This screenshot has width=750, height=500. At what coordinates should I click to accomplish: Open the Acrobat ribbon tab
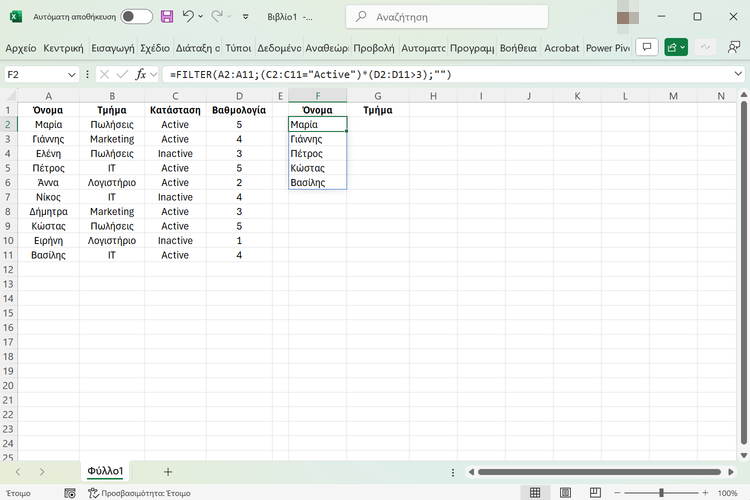(562, 48)
